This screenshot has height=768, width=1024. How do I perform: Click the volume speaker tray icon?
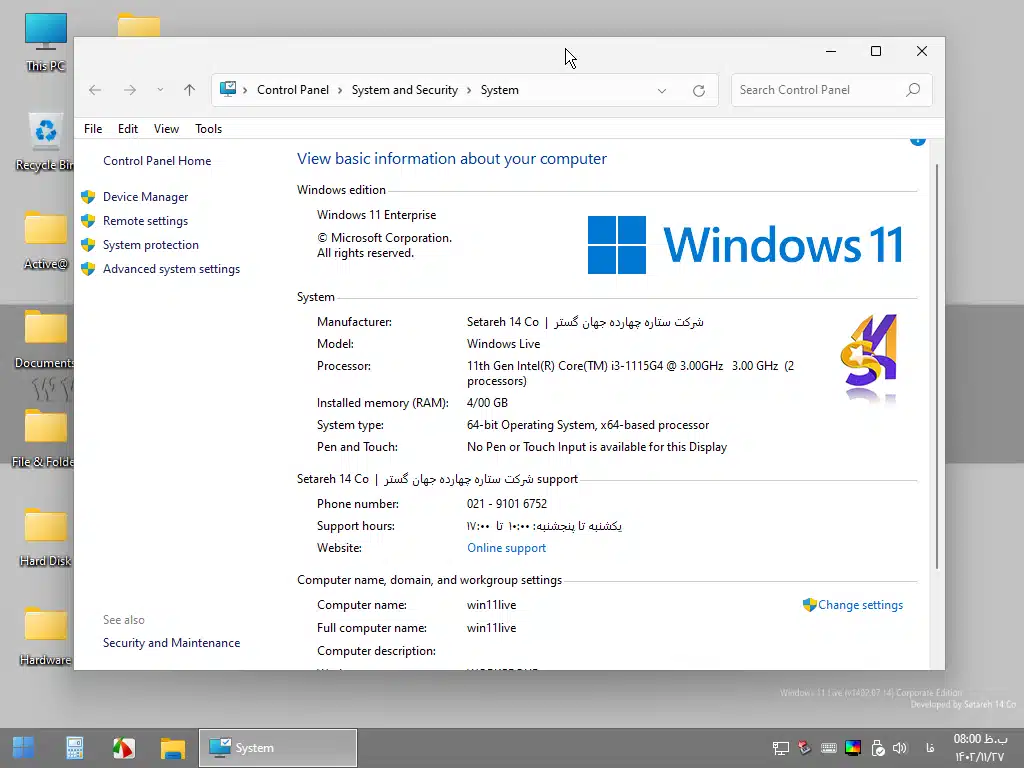coord(899,748)
